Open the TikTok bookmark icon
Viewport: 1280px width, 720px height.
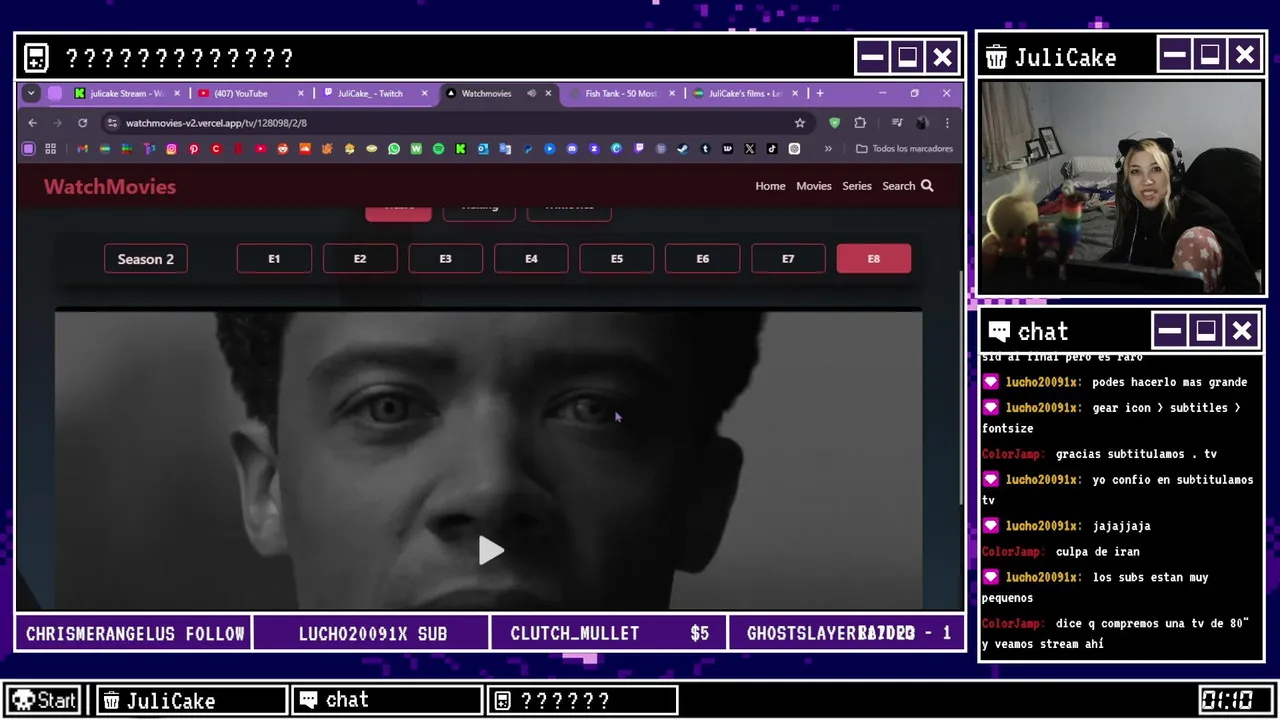(x=772, y=149)
